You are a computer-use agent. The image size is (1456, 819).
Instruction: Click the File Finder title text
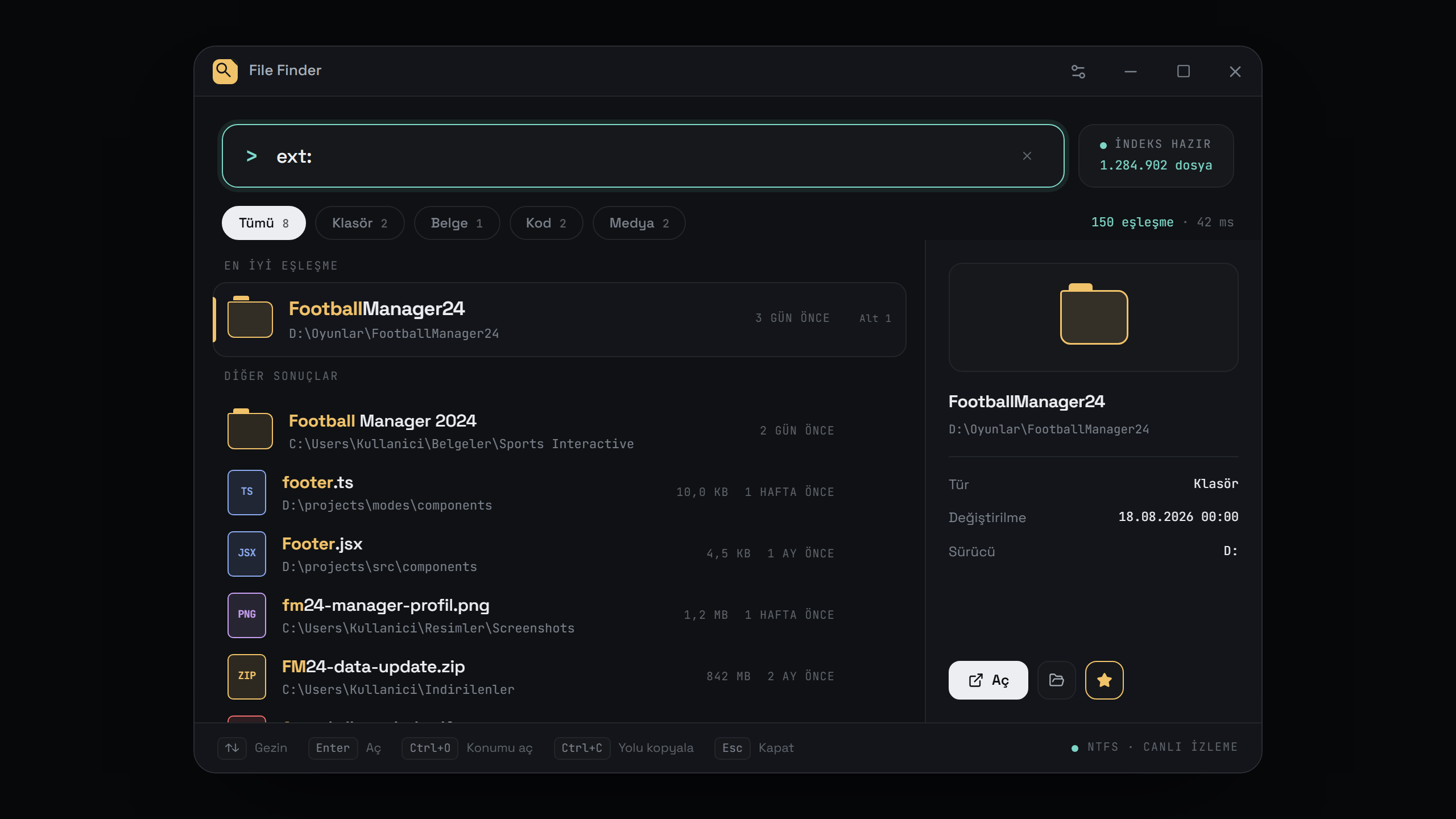click(285, 71)
